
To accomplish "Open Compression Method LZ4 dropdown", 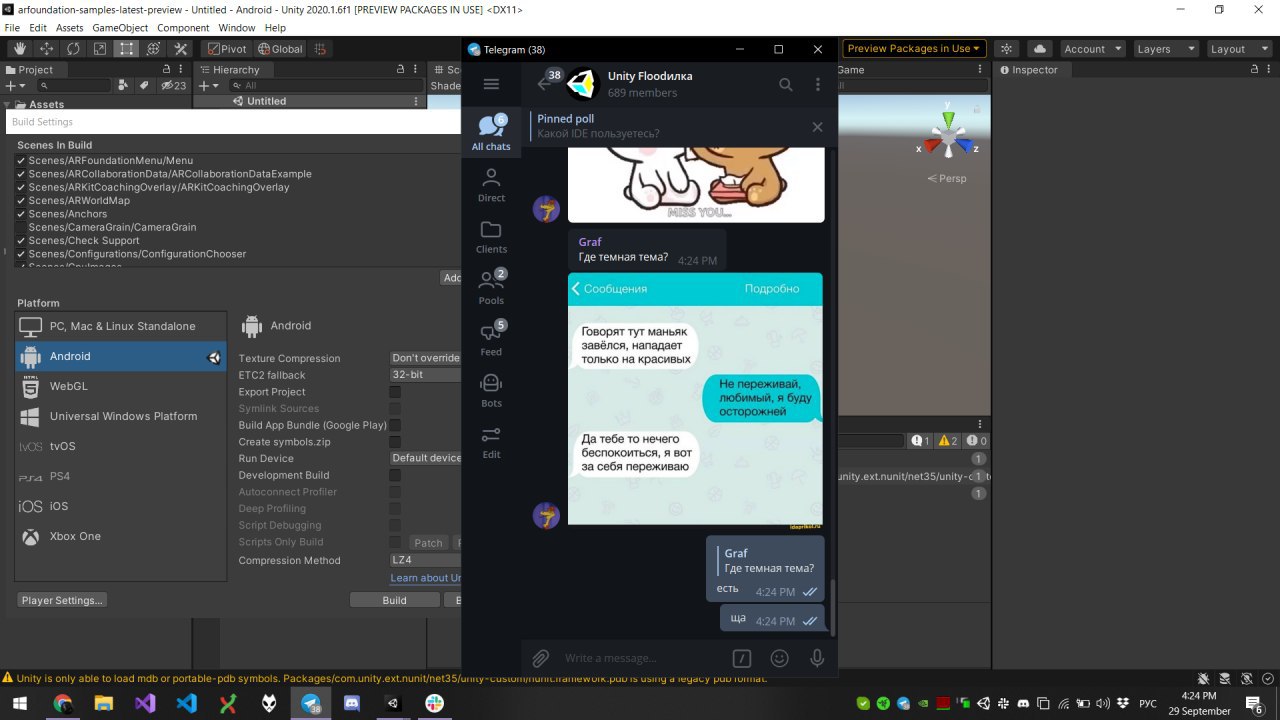I will 425,560.
